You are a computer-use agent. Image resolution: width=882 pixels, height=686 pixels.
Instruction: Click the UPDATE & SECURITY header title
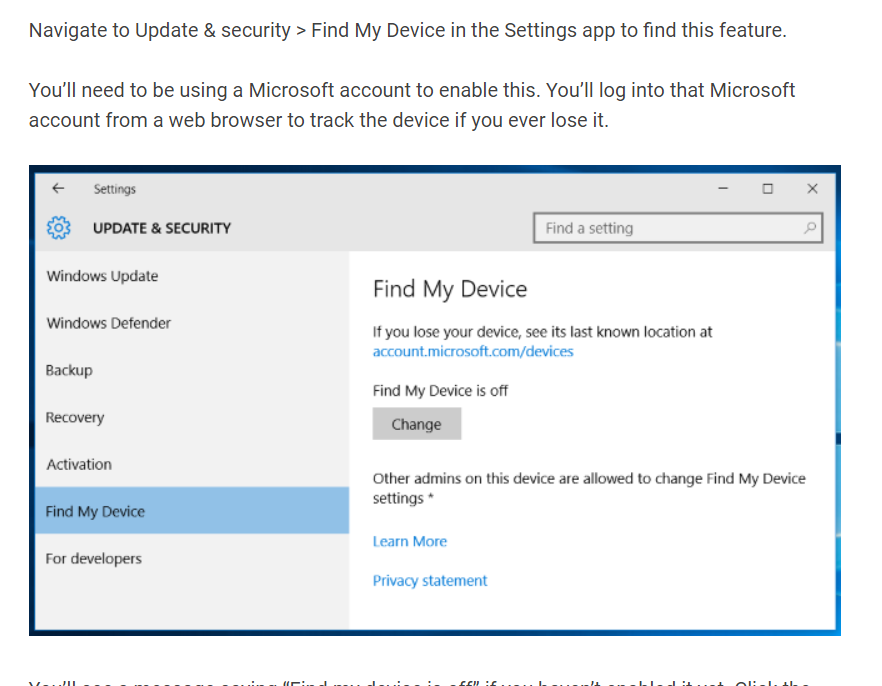(x=162, y=228)
